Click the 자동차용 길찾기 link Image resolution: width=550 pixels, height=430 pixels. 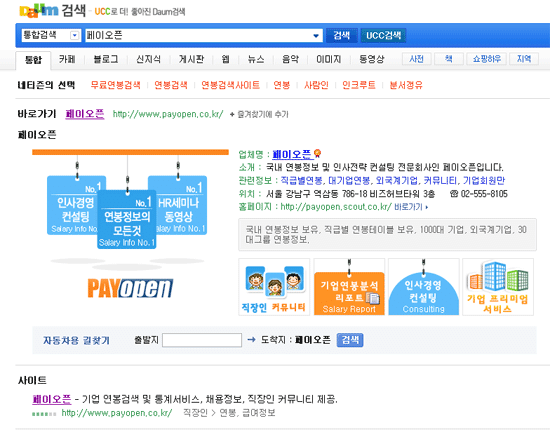(x=76, y=340)
